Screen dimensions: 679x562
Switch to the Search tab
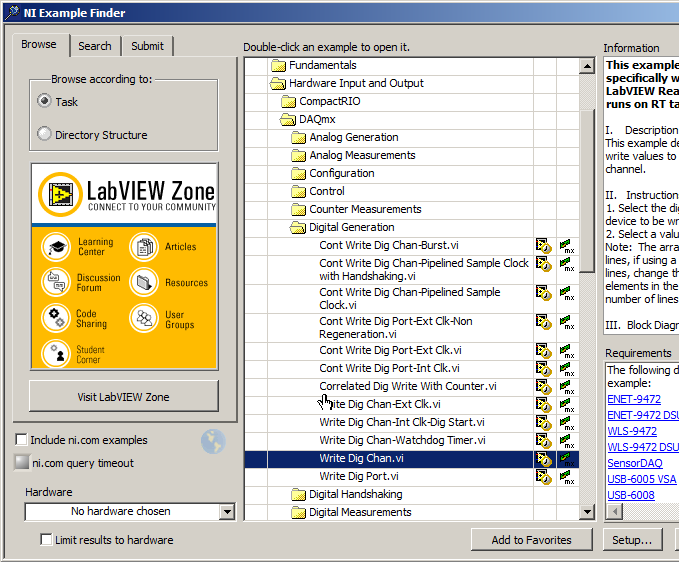(95, 46)
